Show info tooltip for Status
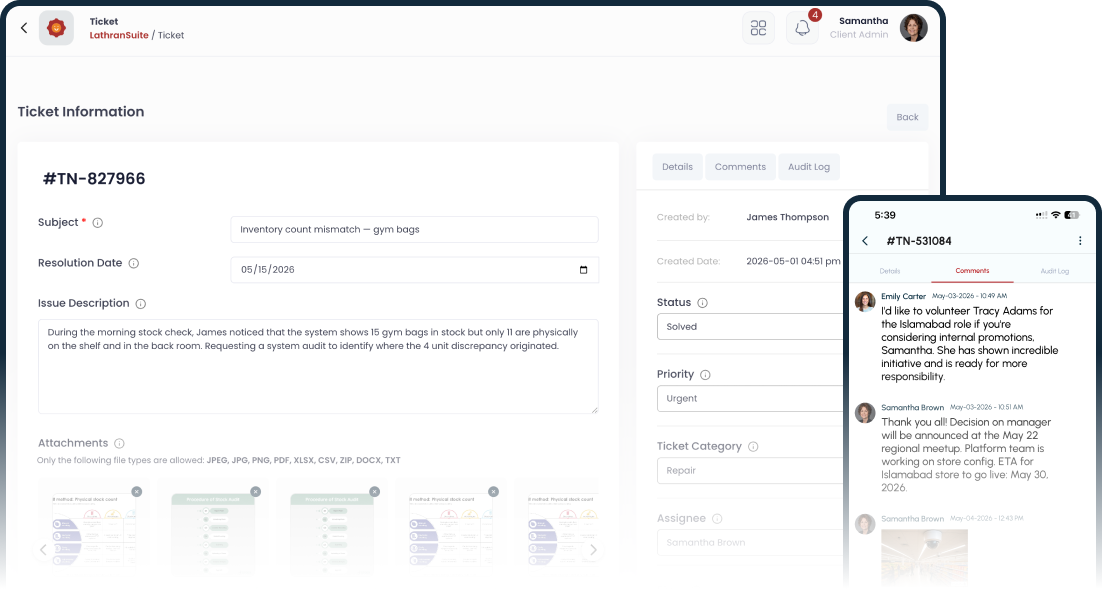1102x589 pixels. (702, 303)
